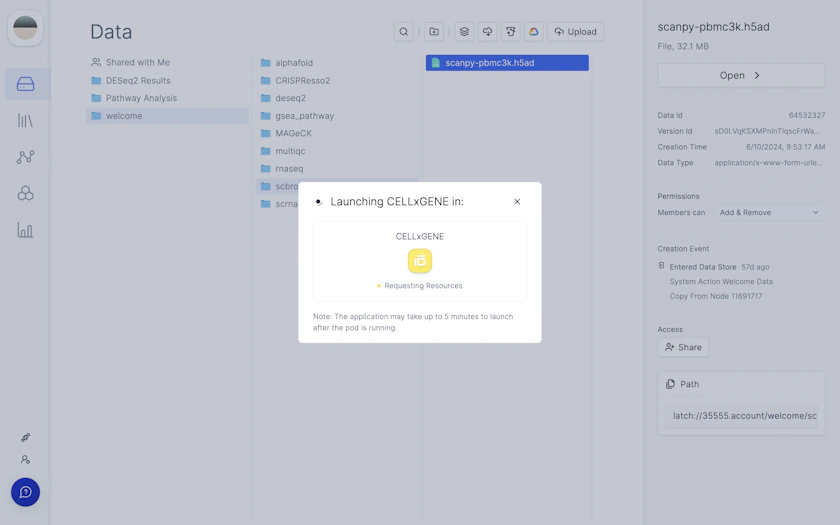Click the Requesting Resources status text

[x=423, y=286]
